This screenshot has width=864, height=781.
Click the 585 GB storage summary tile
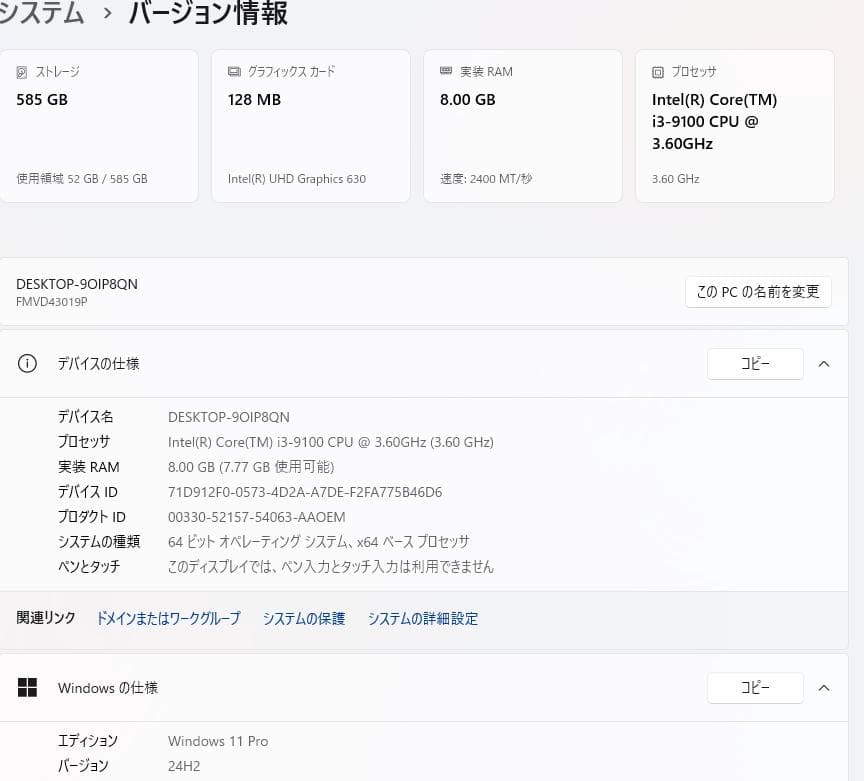point(99,125)
